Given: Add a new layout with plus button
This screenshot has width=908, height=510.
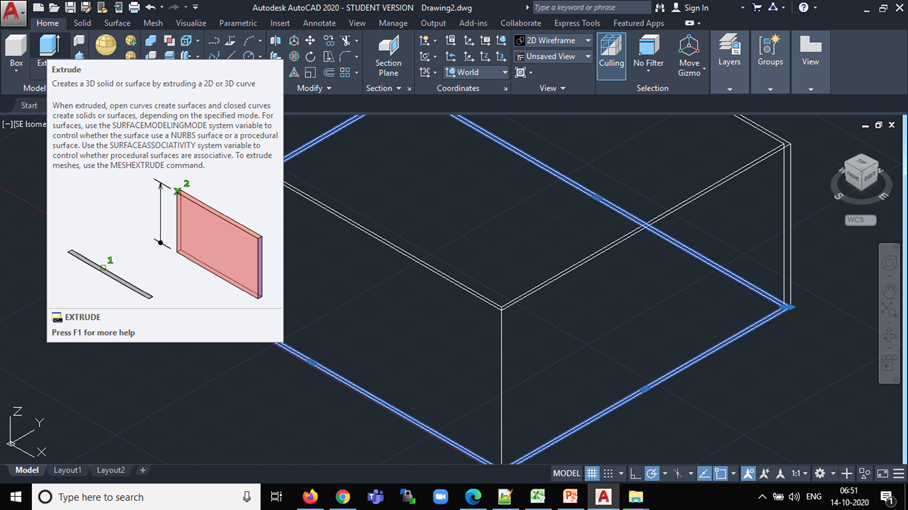Looking at the screenshot, I should pyautogui.click(x=142, y=470).
